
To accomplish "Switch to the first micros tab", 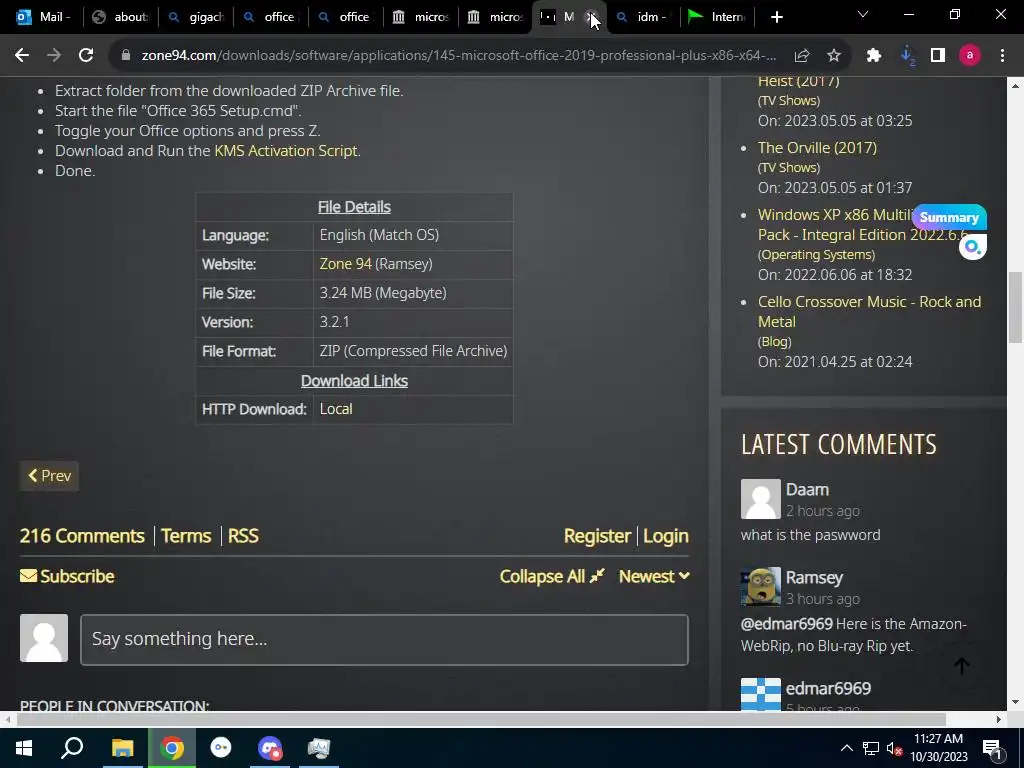I will 420,17.
